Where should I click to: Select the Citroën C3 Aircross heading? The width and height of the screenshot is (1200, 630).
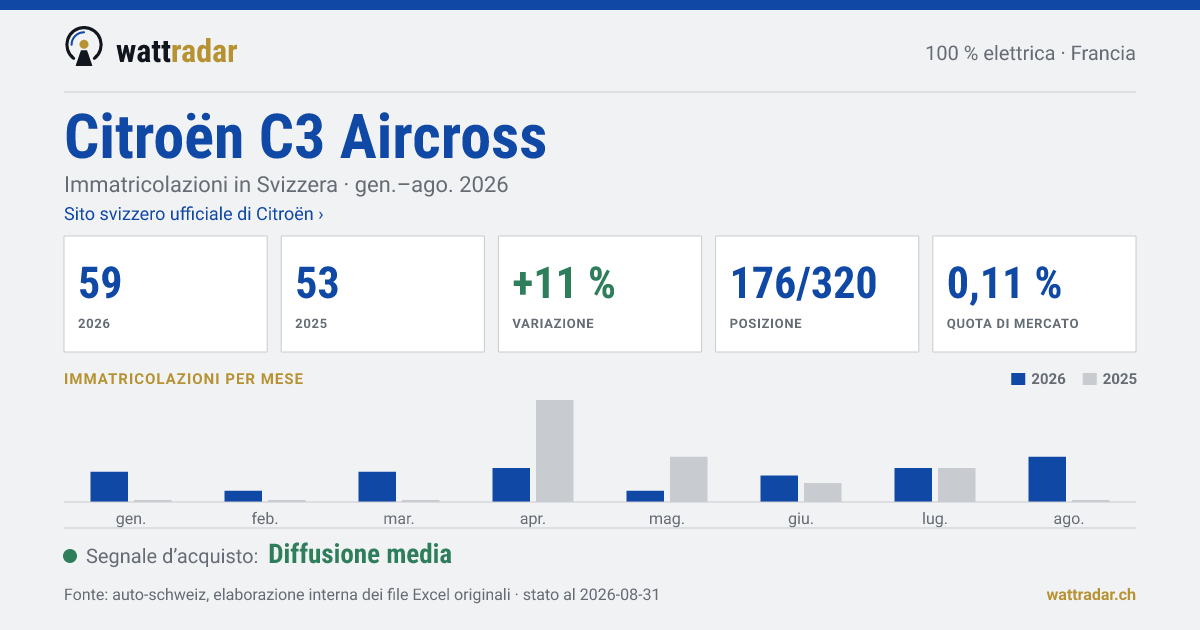coord(305,136)
